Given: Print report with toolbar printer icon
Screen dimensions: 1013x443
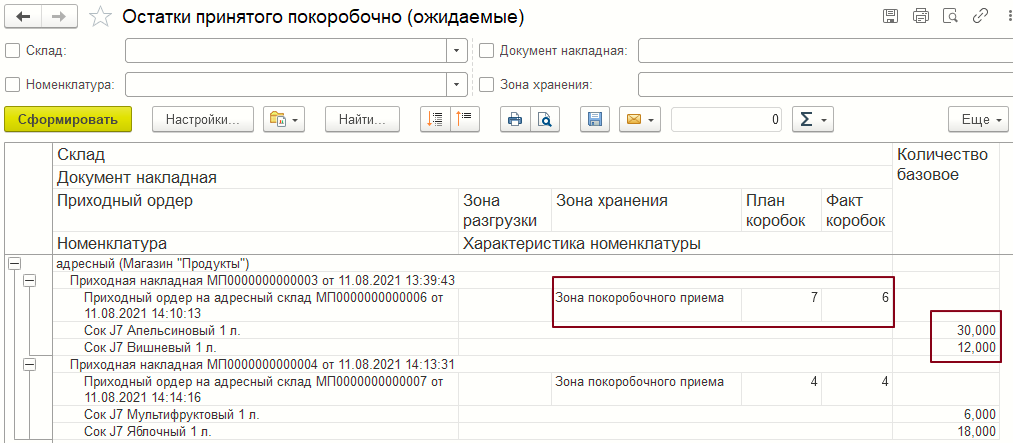Looking at the screenshot, I should 516,119.
